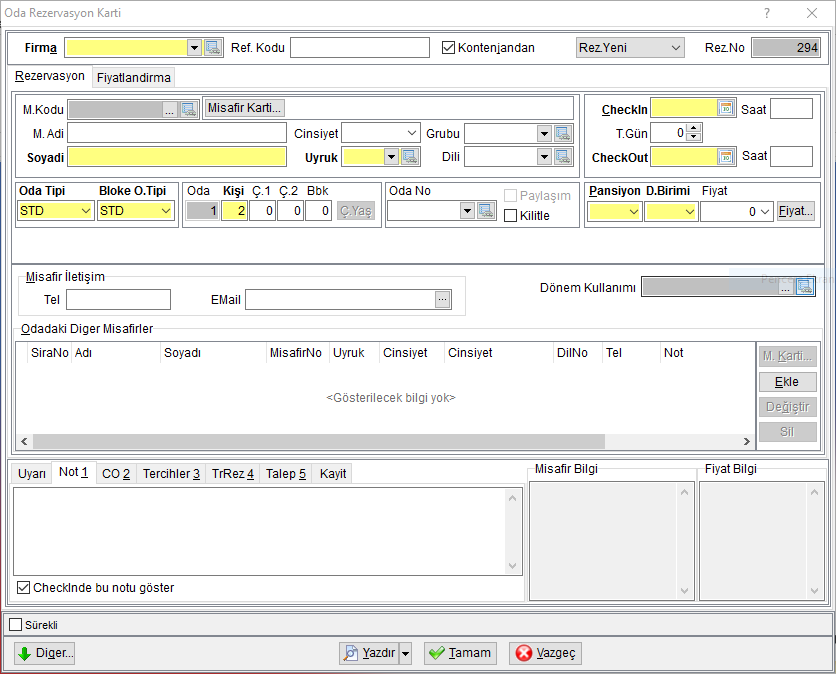Open the Talep 5 tab
836x674 pixels.
286,474
